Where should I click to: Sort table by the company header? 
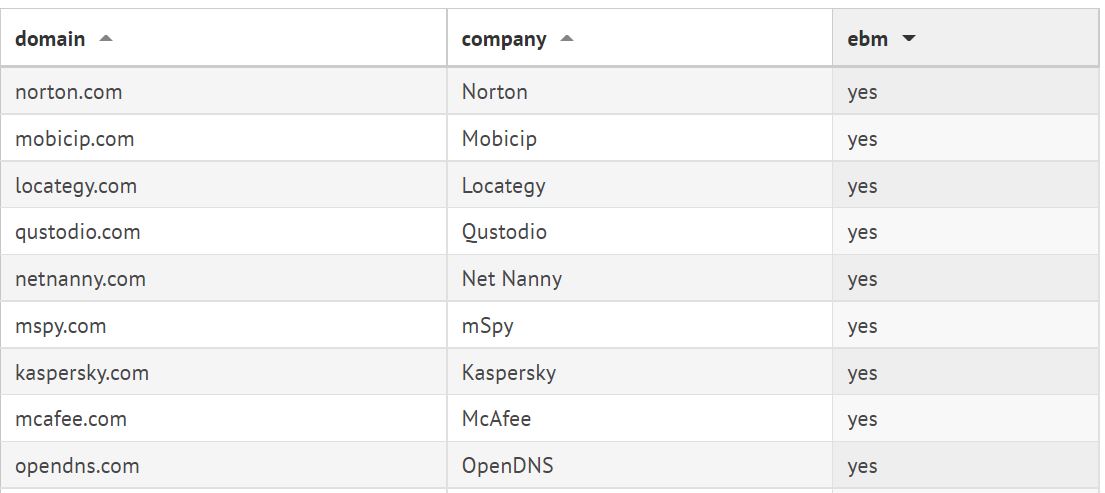click(x=504, y=39)
